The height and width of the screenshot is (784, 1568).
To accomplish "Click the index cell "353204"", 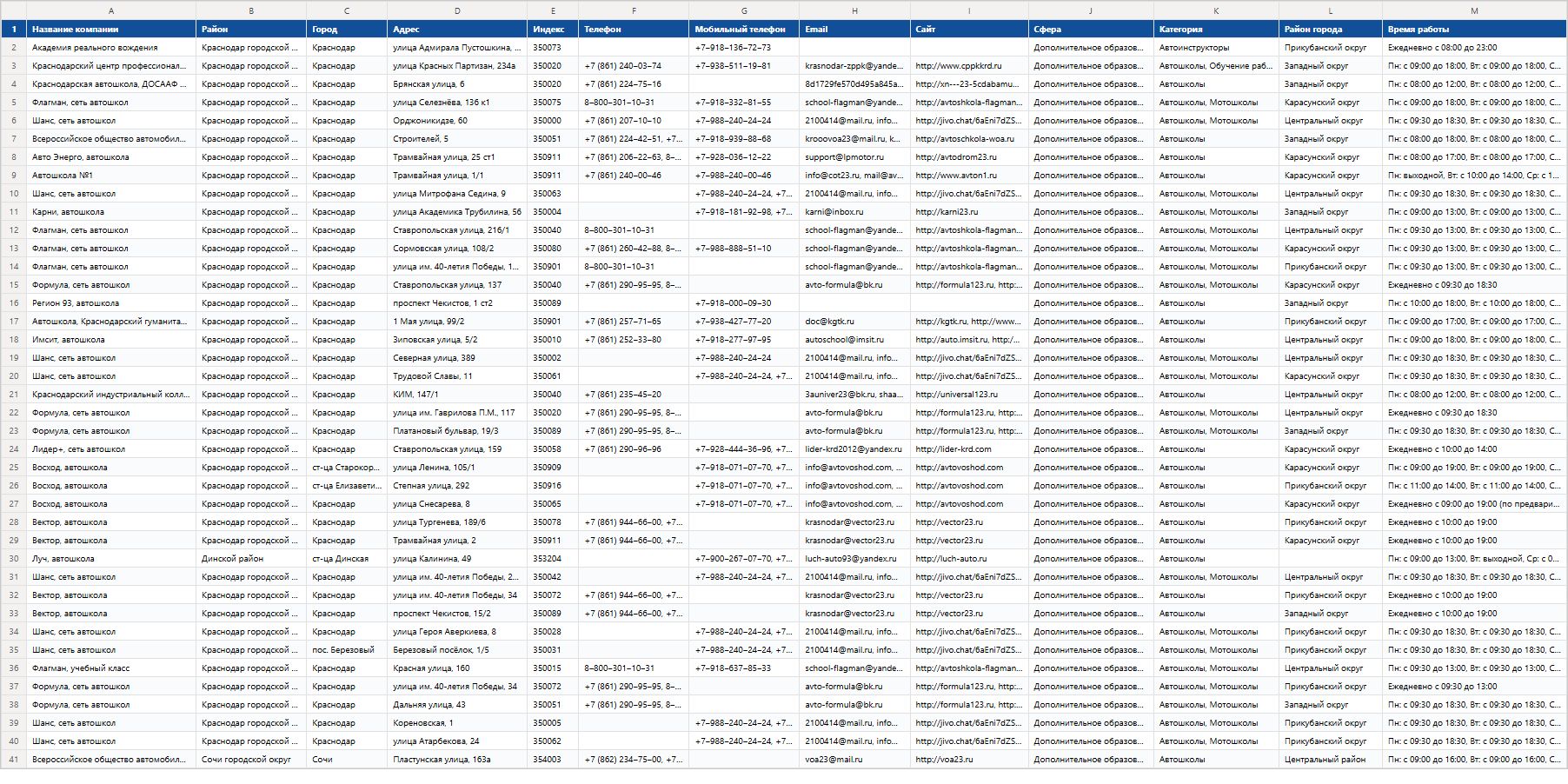I will pyautogui.click(x=553, y=558).
